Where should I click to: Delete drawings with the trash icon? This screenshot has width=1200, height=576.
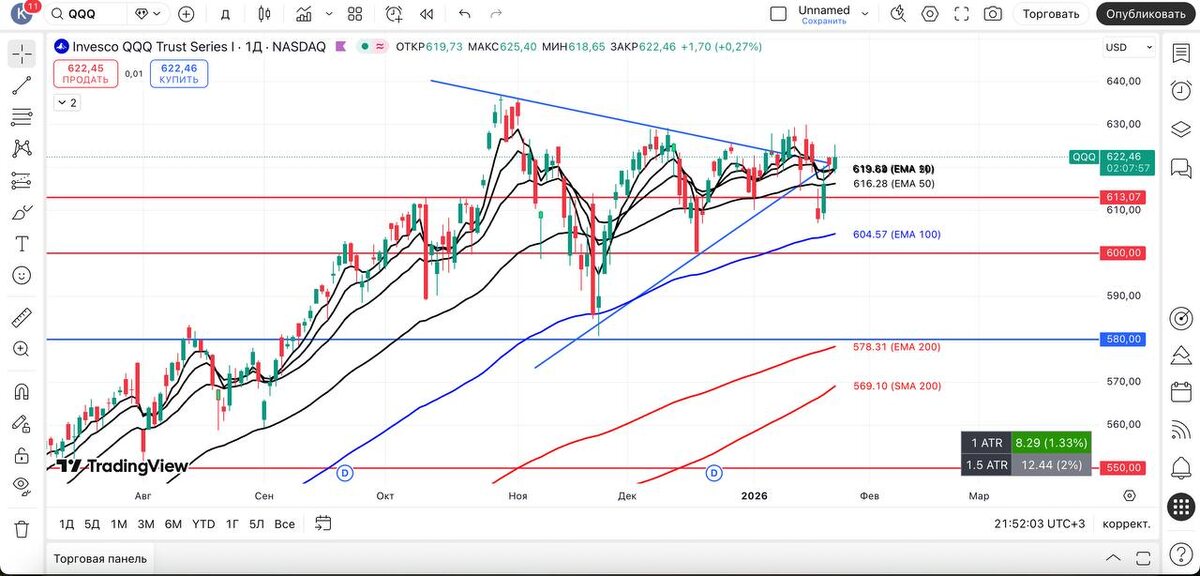21,528
